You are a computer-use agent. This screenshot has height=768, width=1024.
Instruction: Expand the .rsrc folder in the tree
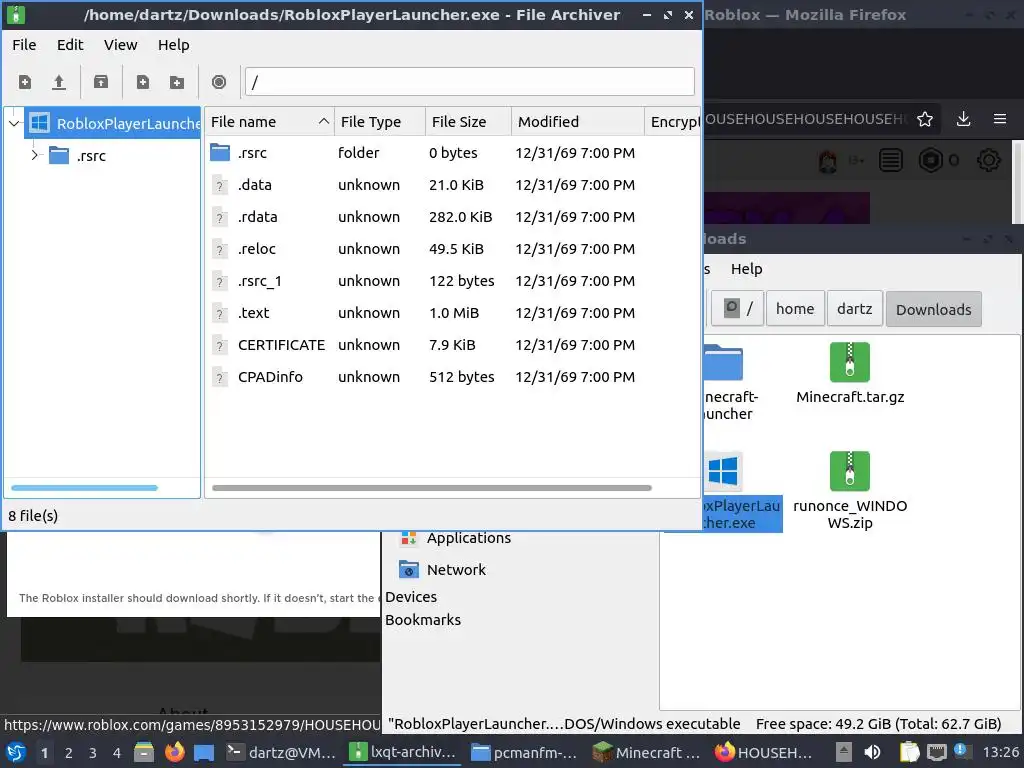35,155
